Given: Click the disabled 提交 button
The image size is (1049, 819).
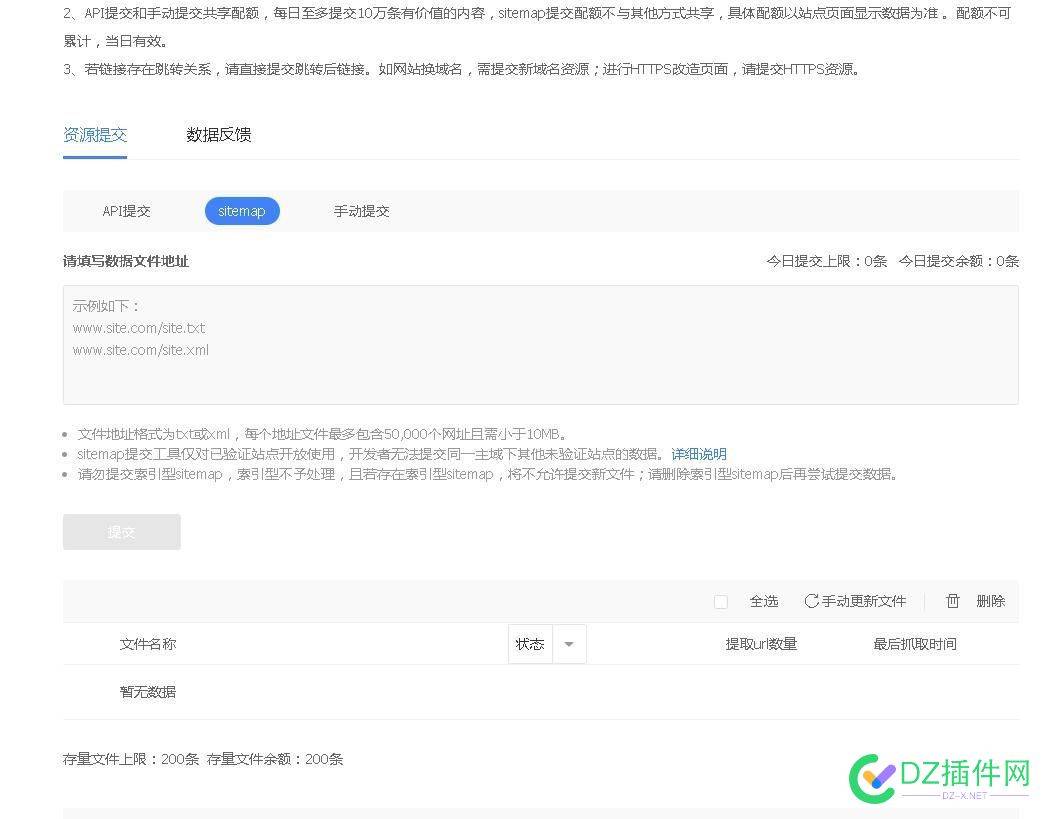Looking at the screenshot, I should (x=122, y=532).
